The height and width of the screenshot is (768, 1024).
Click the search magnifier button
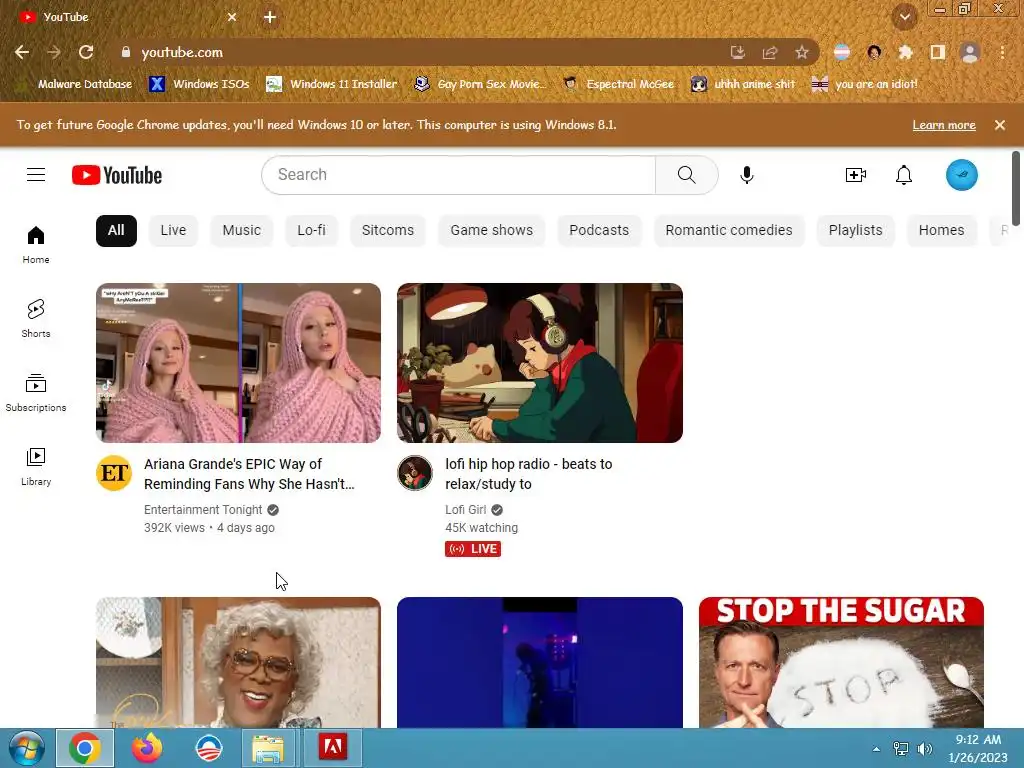click(686, 175)
